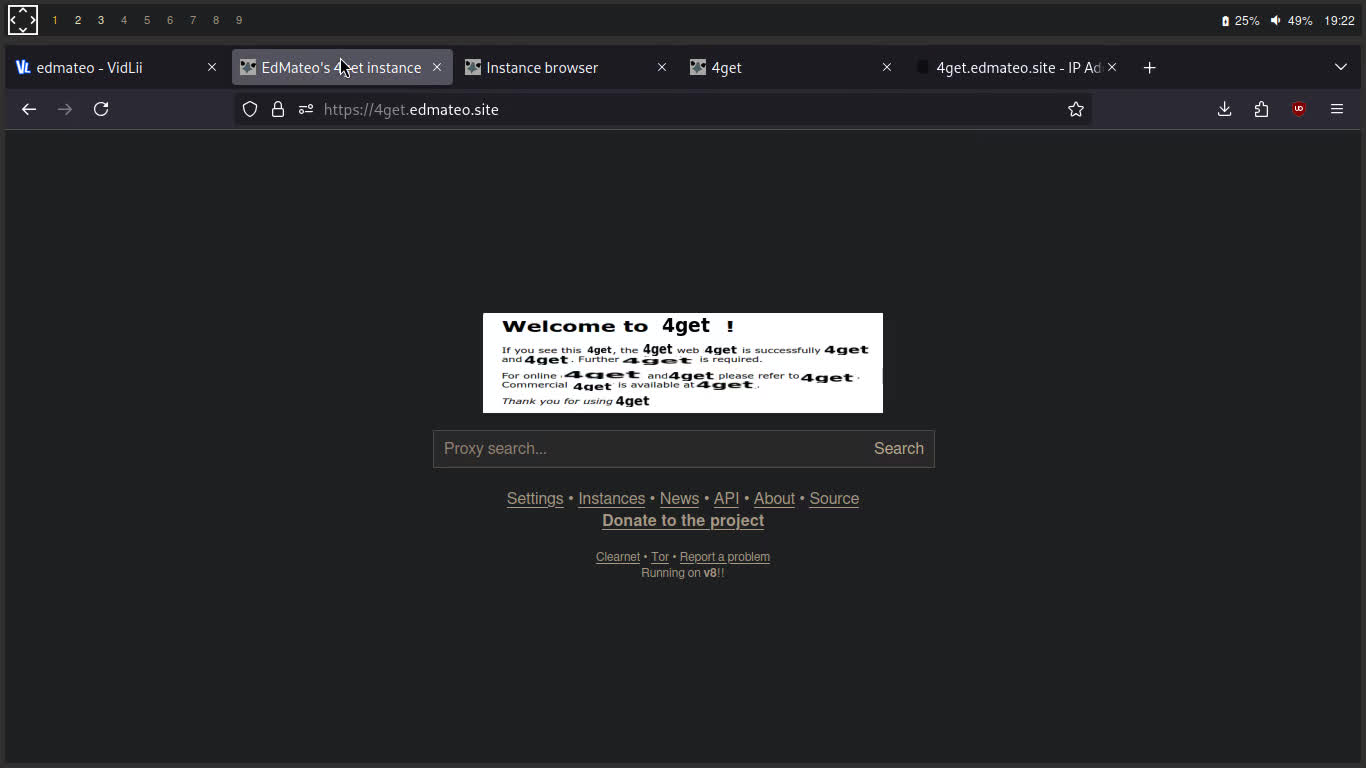This screenshot has width=1366, height=768.
Task: Close the 4get tab
Action: click(x=887, y=67)
